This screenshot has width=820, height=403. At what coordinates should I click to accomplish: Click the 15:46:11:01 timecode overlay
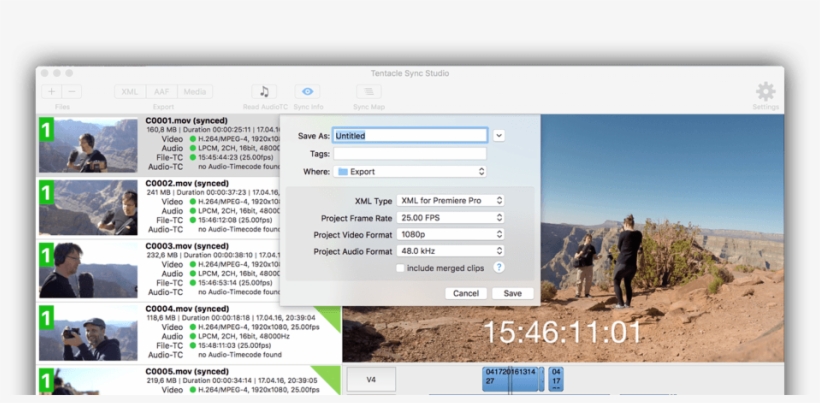coord(563,332)
